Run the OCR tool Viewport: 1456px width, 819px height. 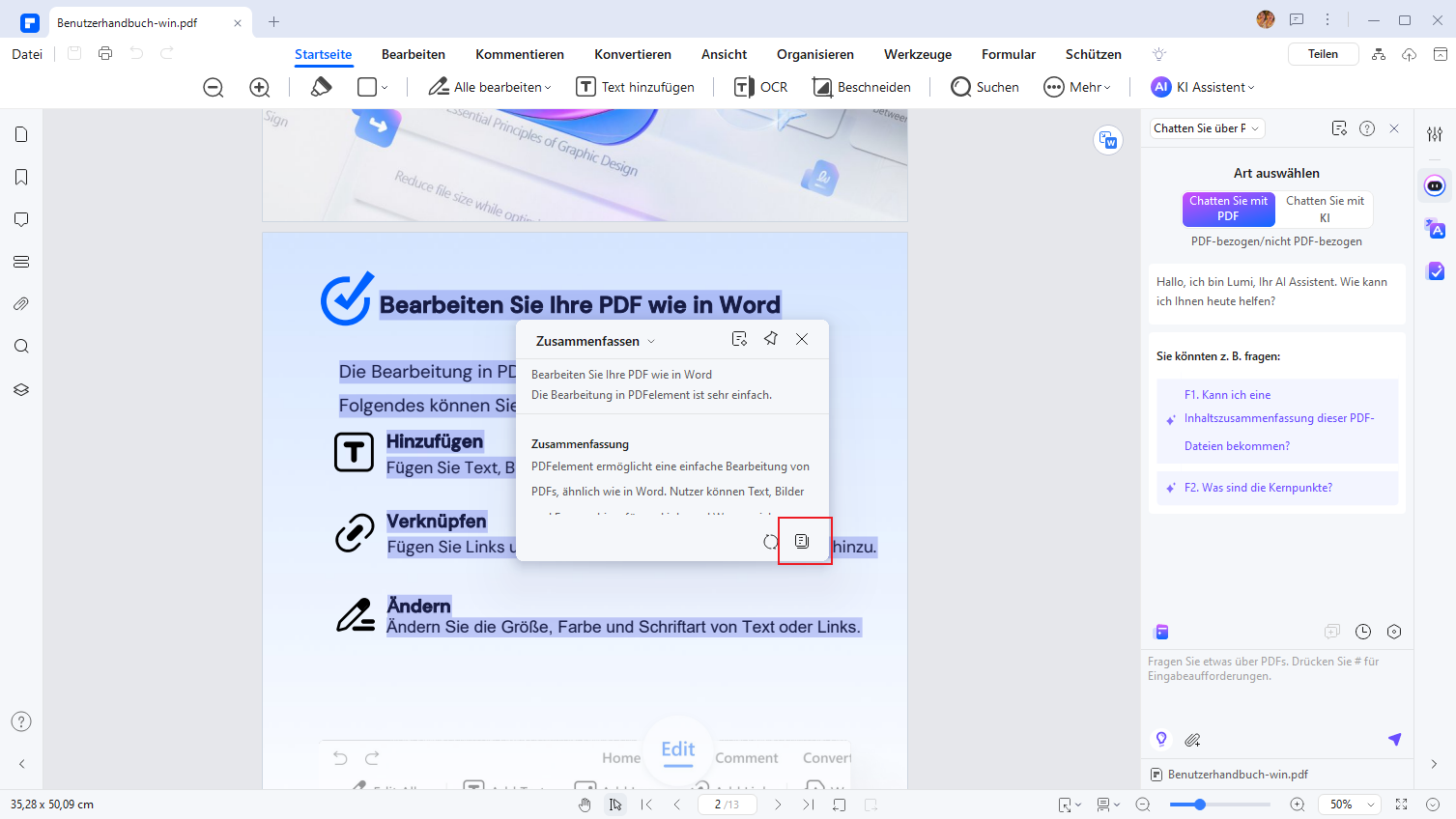click(761, 87)
